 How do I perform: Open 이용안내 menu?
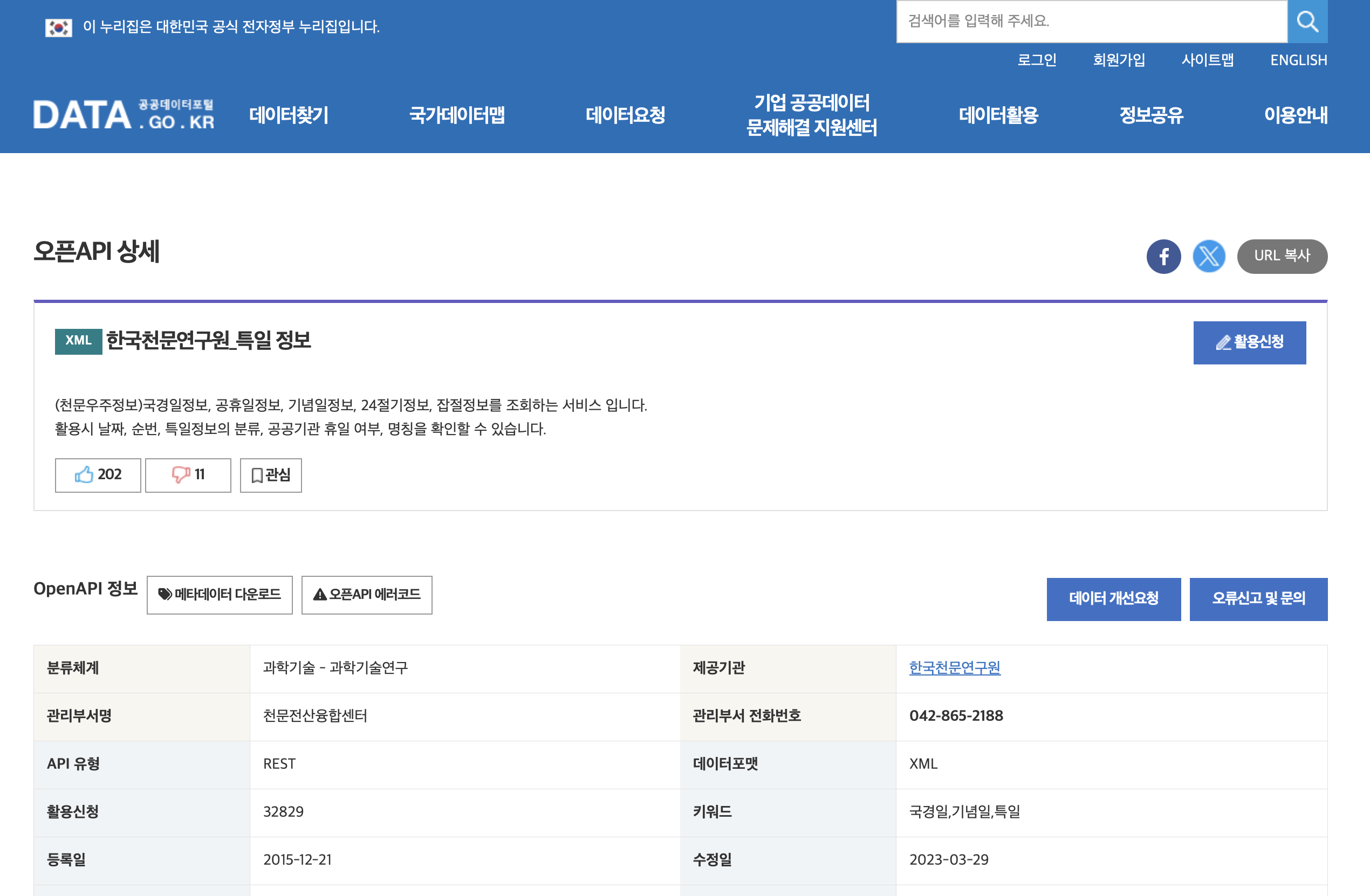coord(1296,115)
